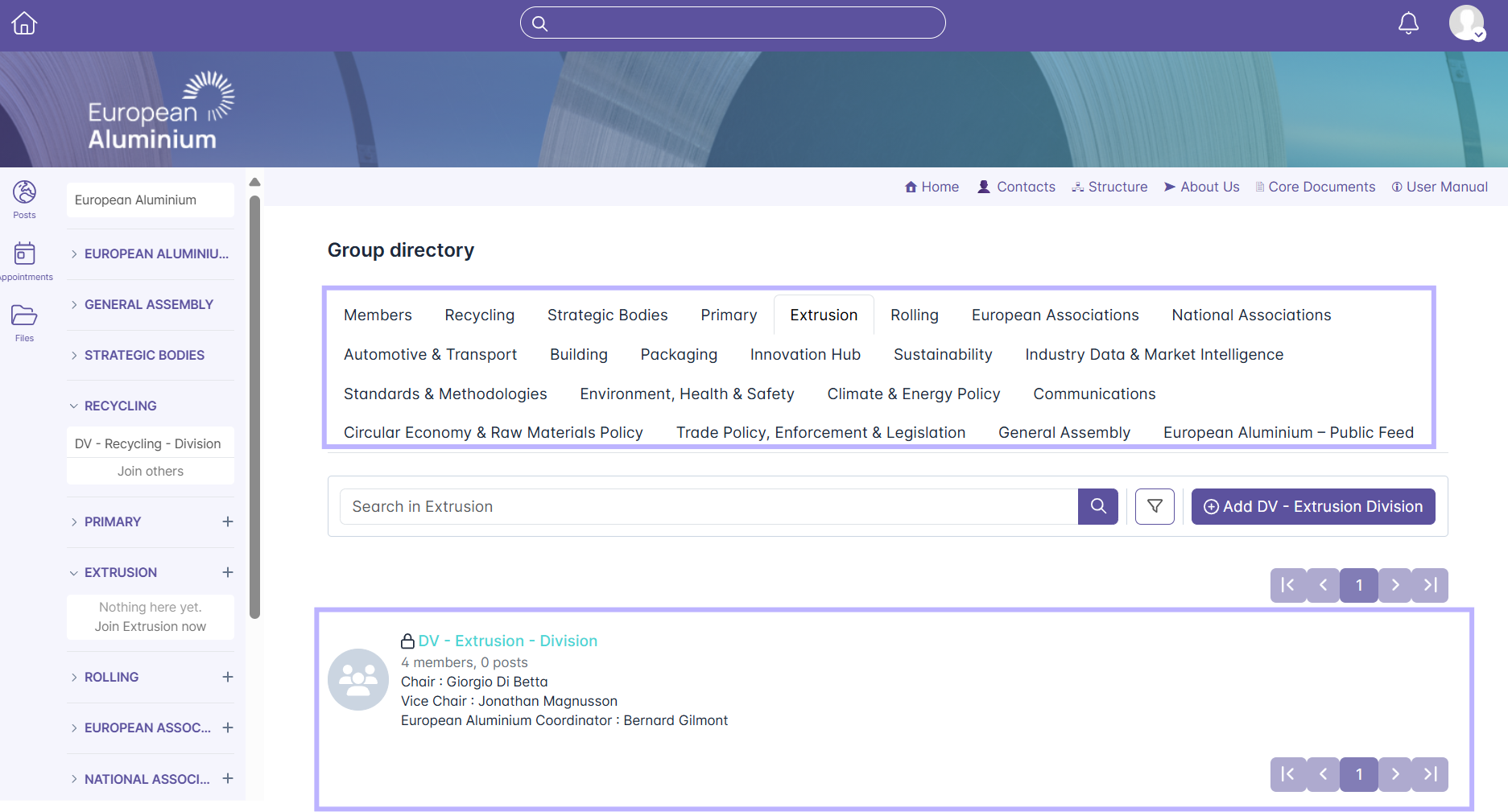Click the home icon in top bar
The image size is (1508, 812).
pos(24,23)
